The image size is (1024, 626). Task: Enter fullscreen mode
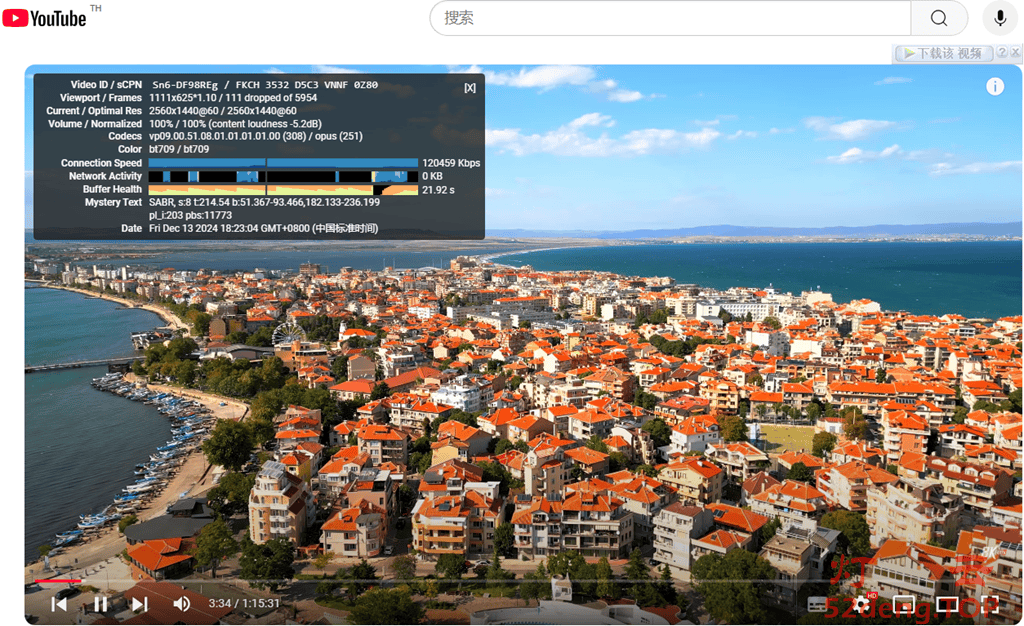pyautogui.click(x=989, y=605)
